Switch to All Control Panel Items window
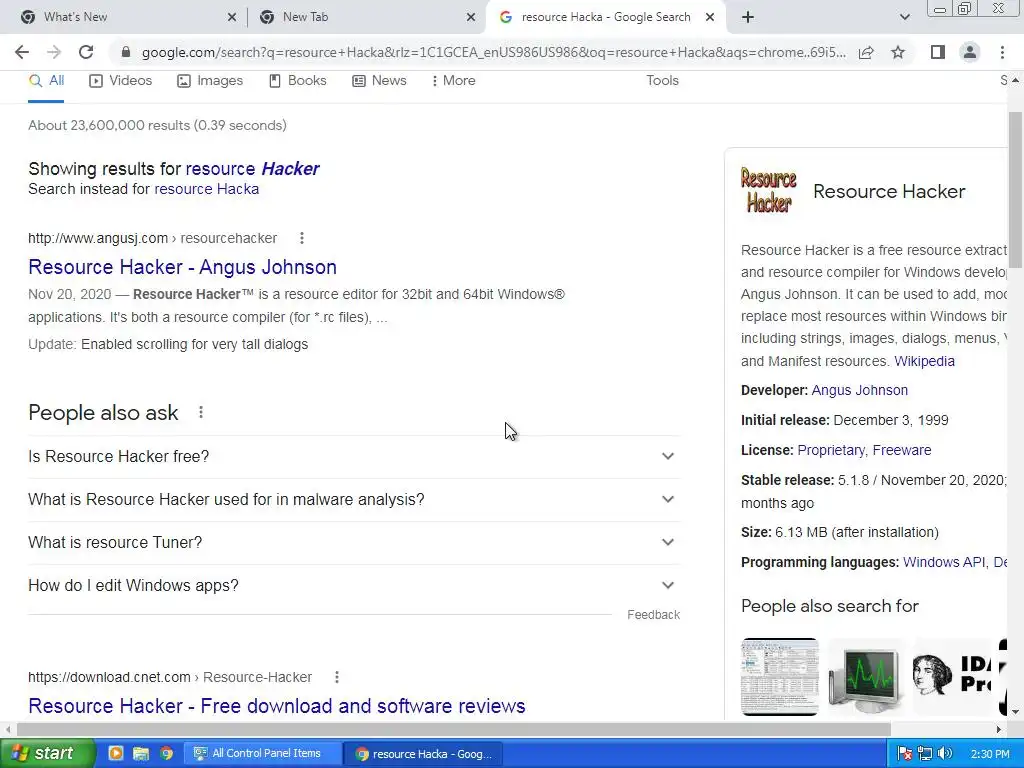1024x768 pixels. [263, 753]
